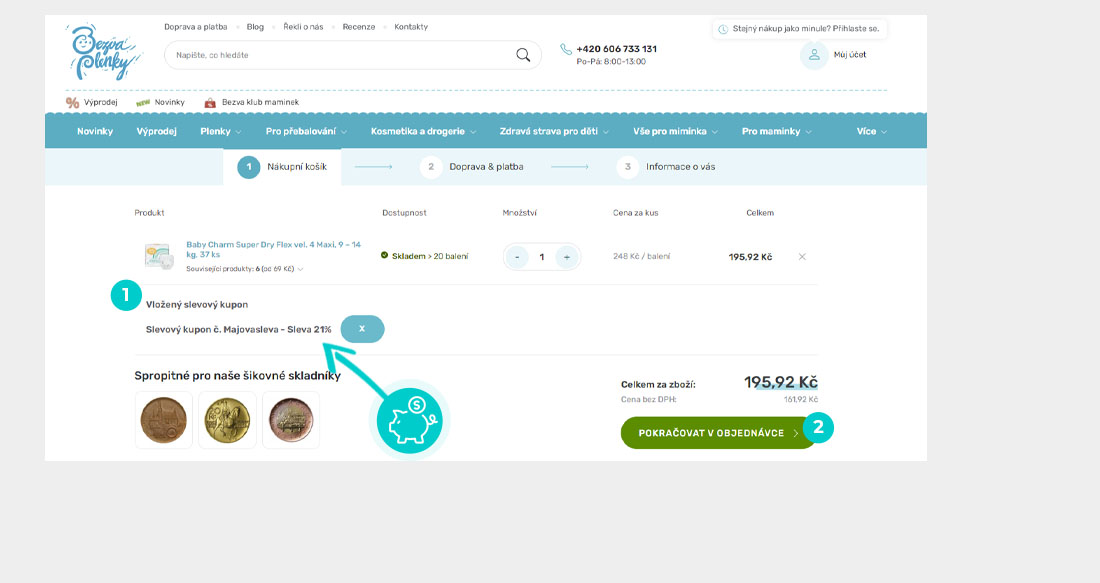Open Bezva klub maminek link
Screen dimensions: 1100x583
click(x=251, y=102)
